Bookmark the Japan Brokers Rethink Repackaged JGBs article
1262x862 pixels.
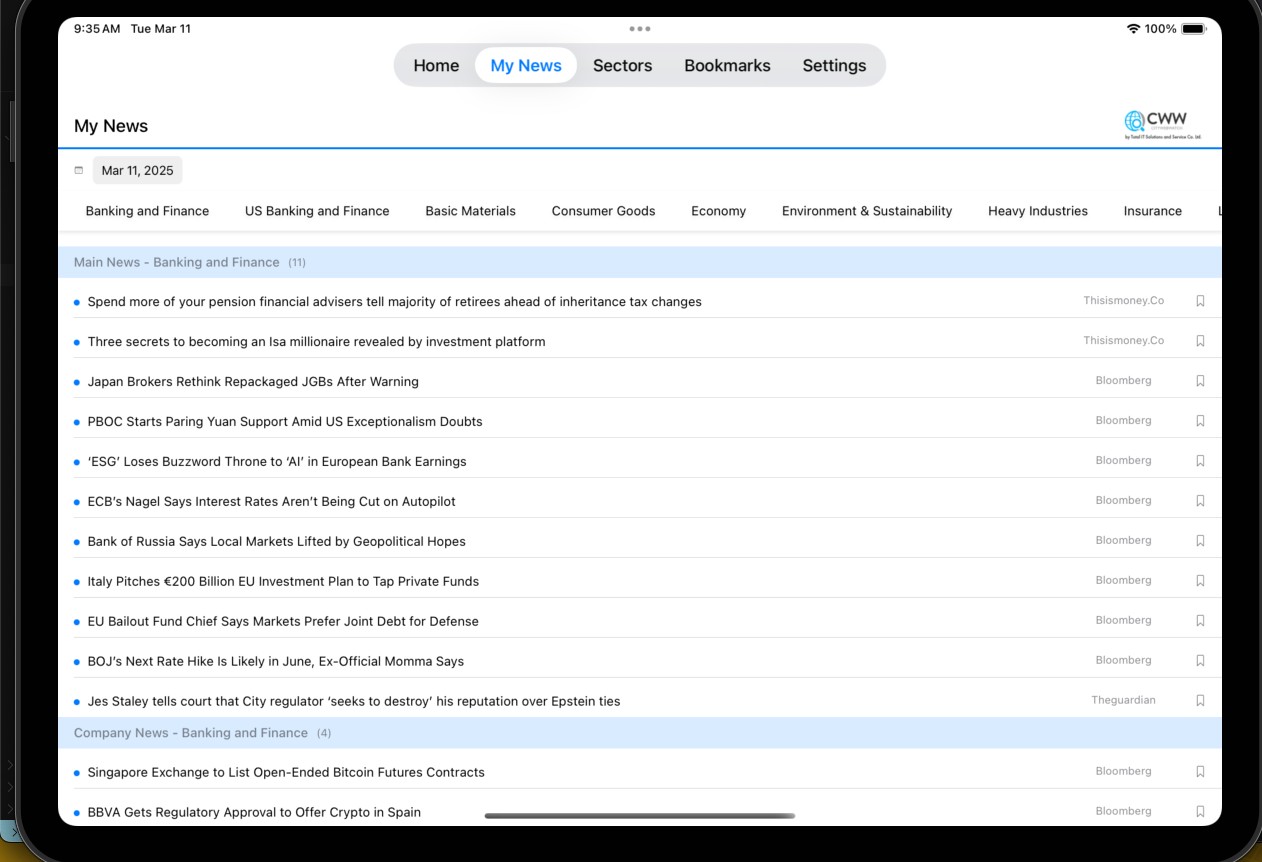[x=1200, y=380]
